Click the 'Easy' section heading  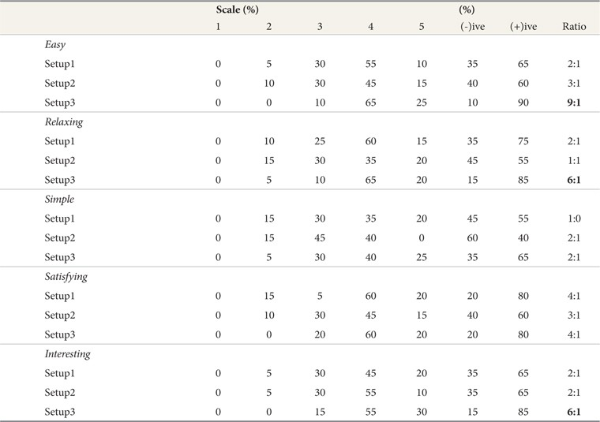[x=55, y=45]
